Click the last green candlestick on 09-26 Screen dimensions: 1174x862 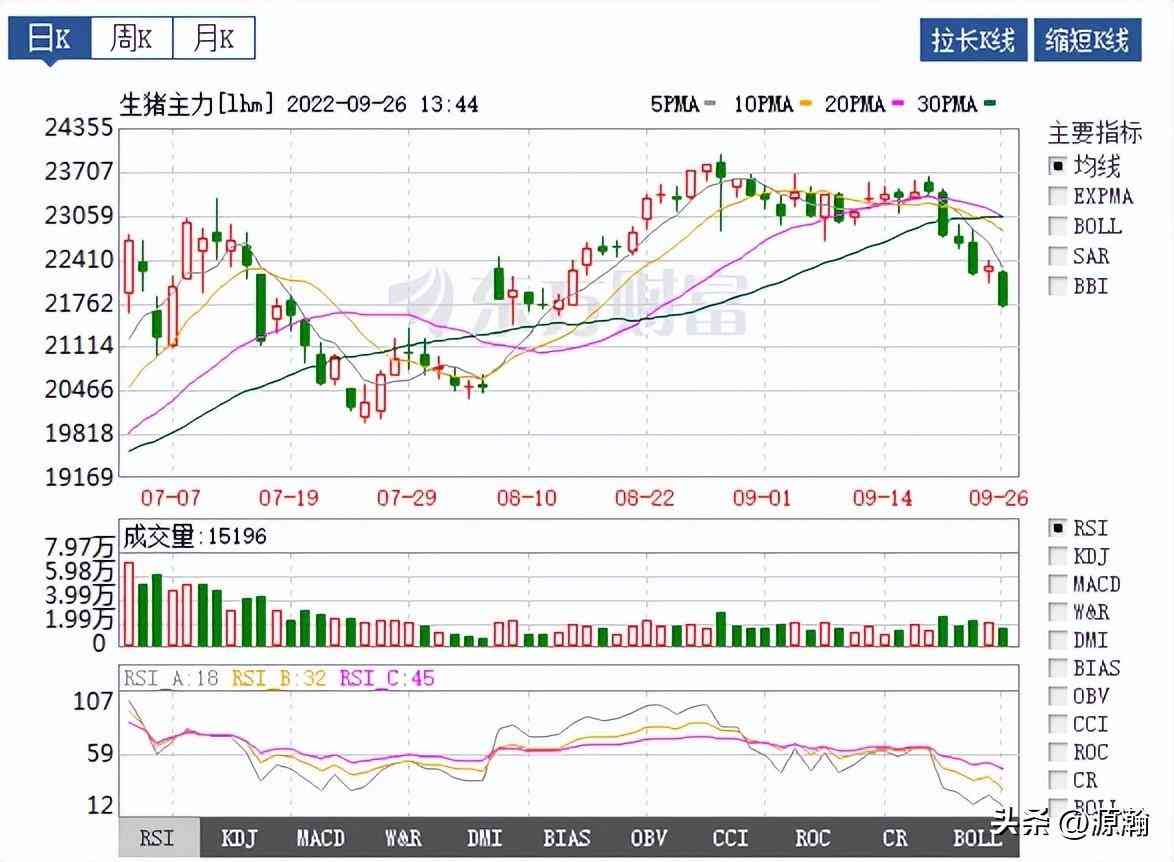[1003, 289]
